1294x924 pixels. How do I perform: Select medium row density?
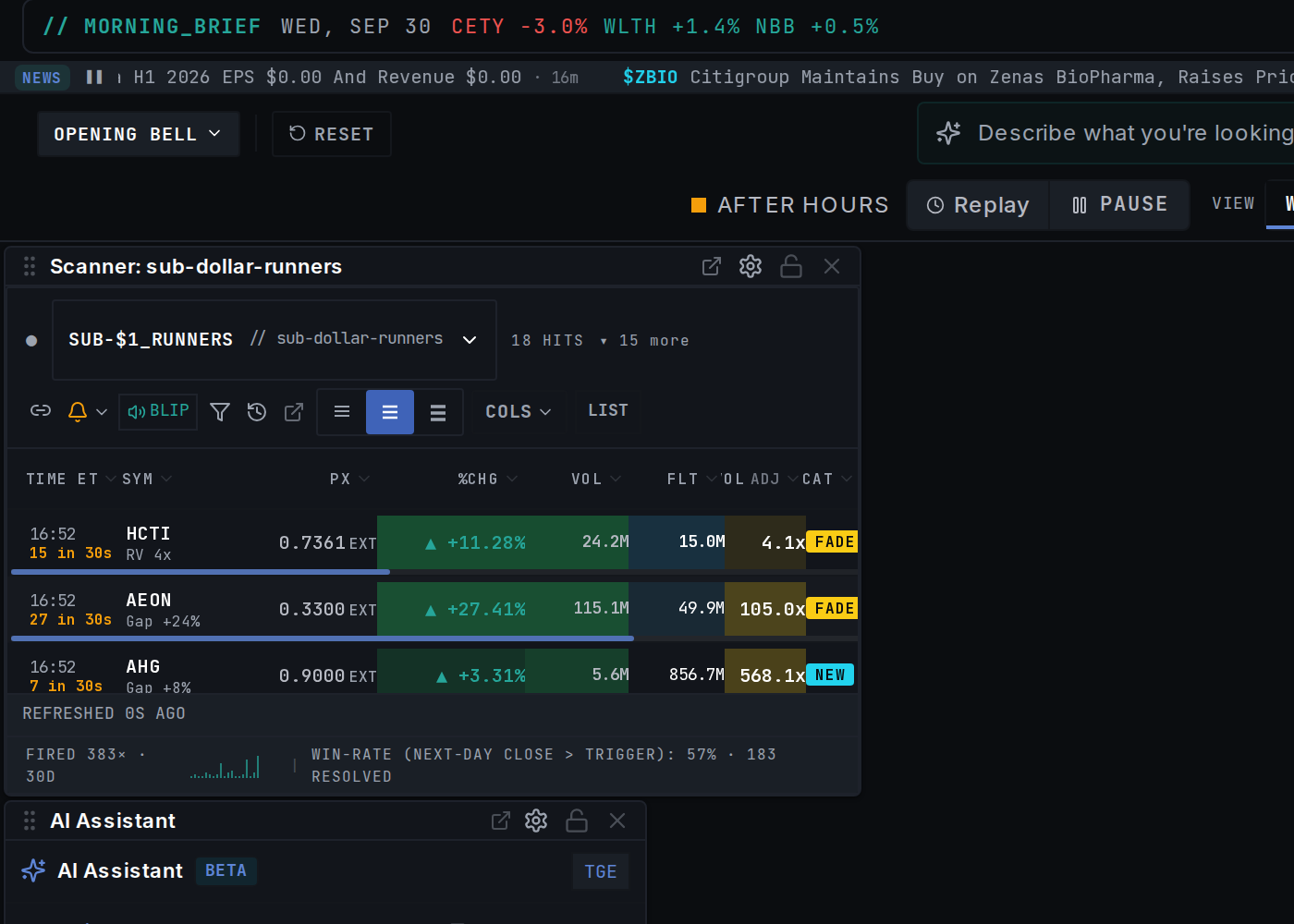[x=390, y=411]
